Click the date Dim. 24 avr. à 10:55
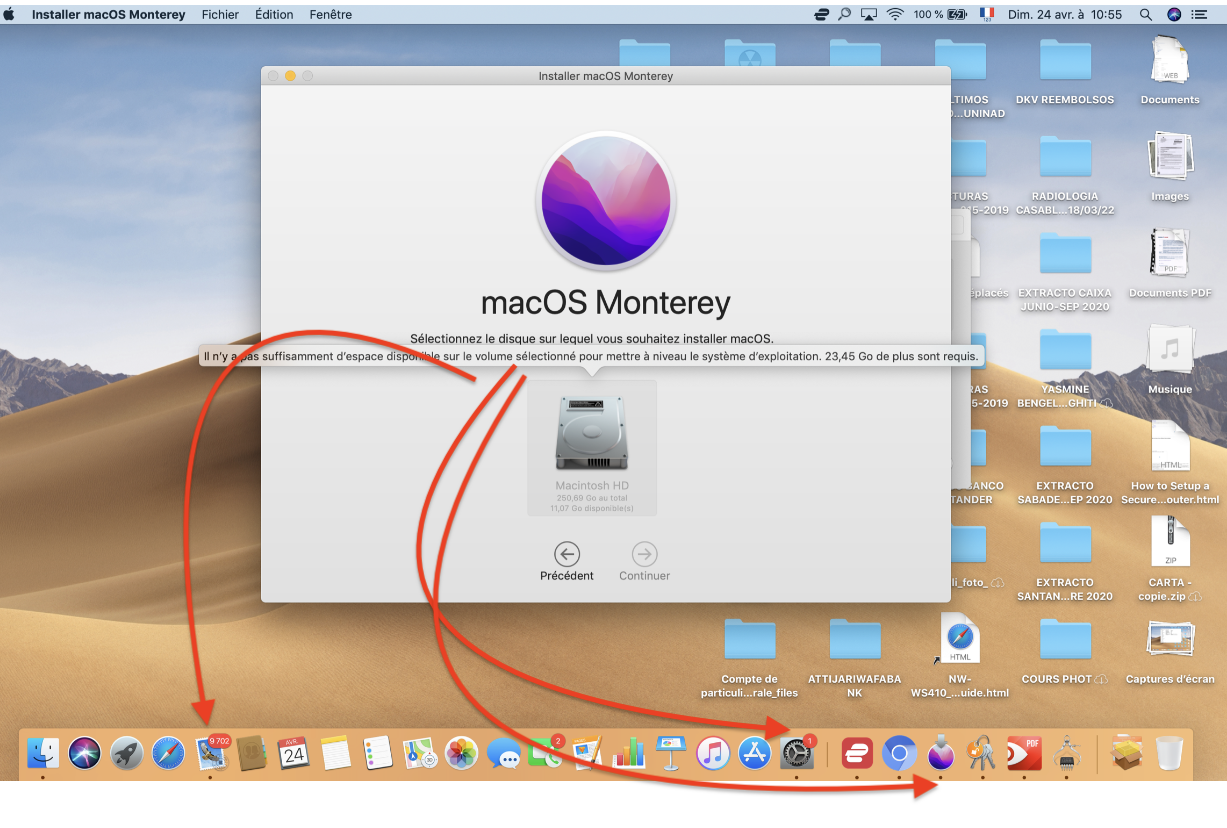The width and height of the screenshot is (1227, 828). click(x=1064, y=14)
